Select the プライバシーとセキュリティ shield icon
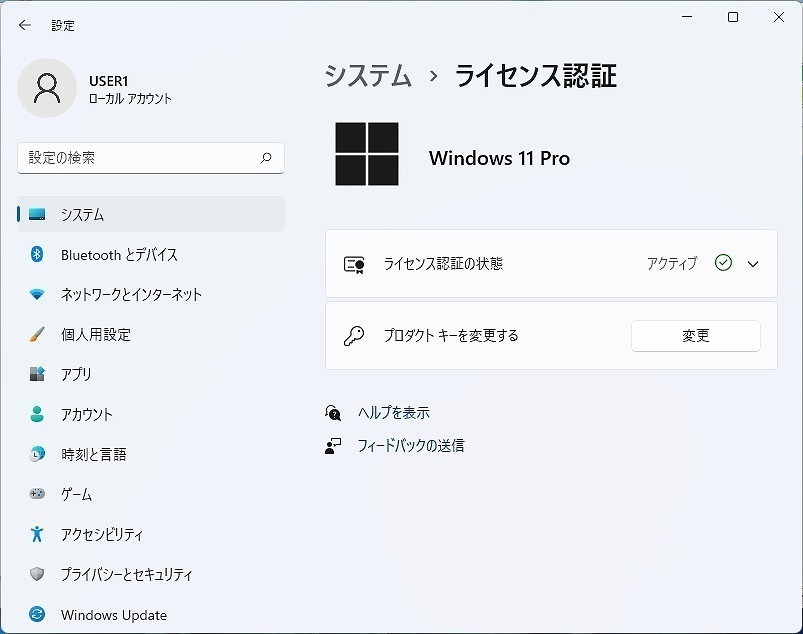The image size is (803, 634). pyautogui.click(x=36, y=575)
